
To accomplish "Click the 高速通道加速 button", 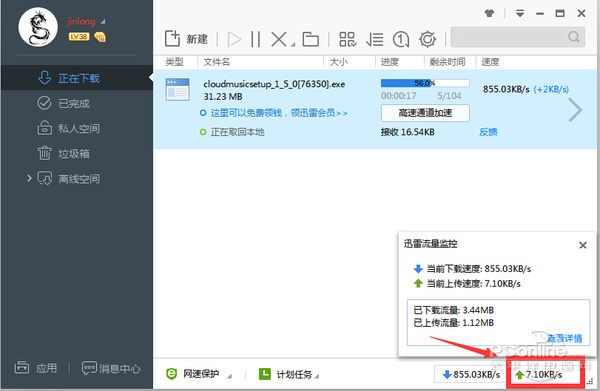I will (425, 113).
